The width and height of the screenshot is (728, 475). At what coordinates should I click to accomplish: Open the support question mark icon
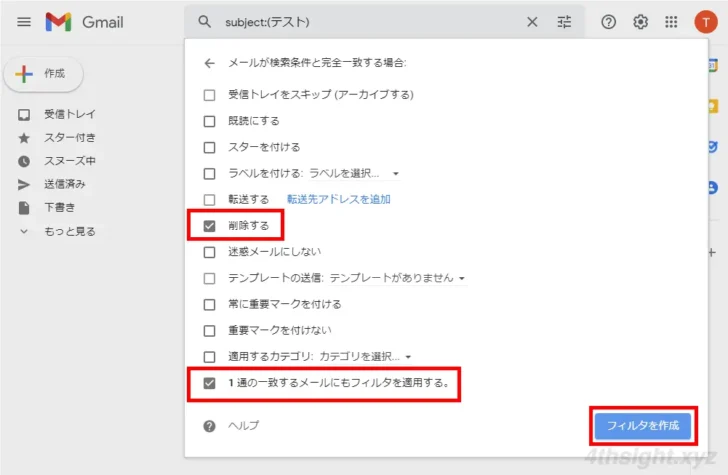[x=608, y=22]
